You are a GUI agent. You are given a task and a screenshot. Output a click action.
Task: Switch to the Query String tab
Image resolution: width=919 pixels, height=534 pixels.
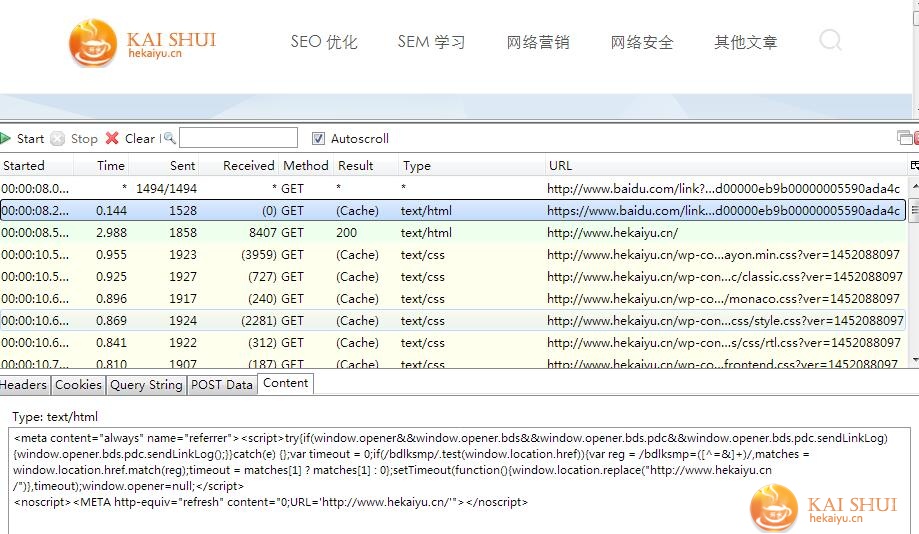pyautogui.click(x=146, y=385)
